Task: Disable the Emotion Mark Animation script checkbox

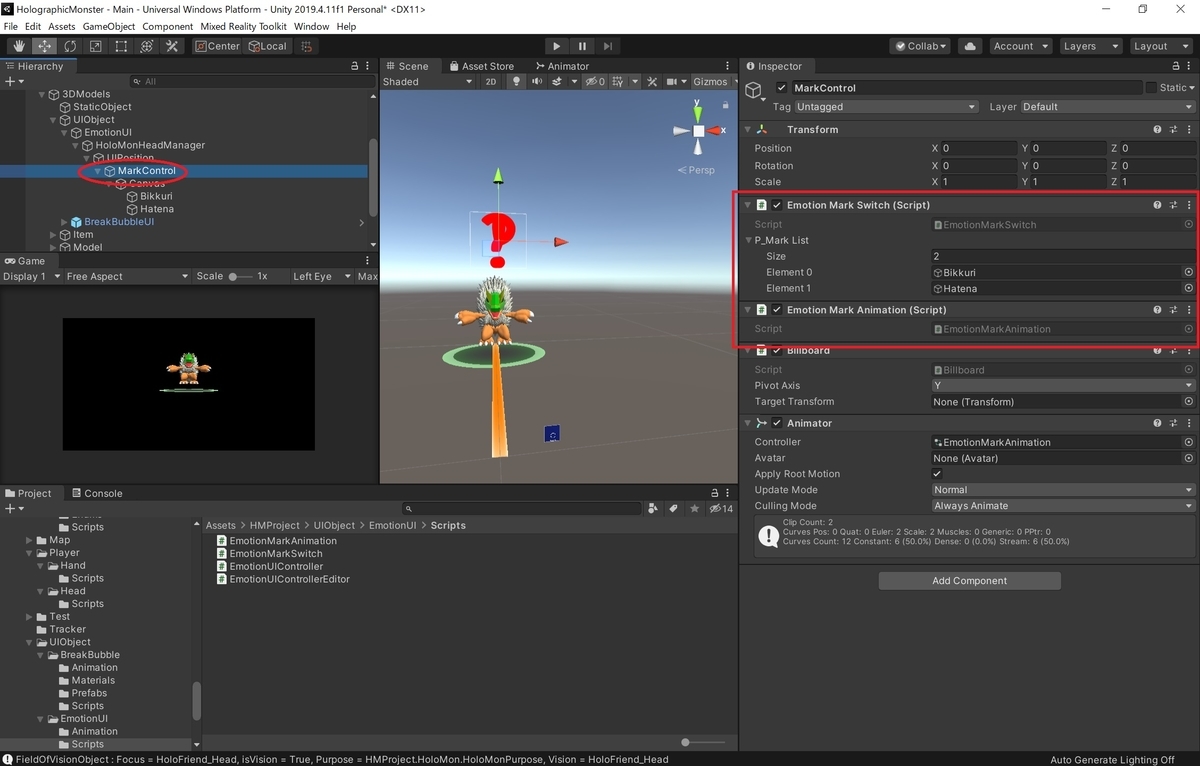Action: [777, 310]
